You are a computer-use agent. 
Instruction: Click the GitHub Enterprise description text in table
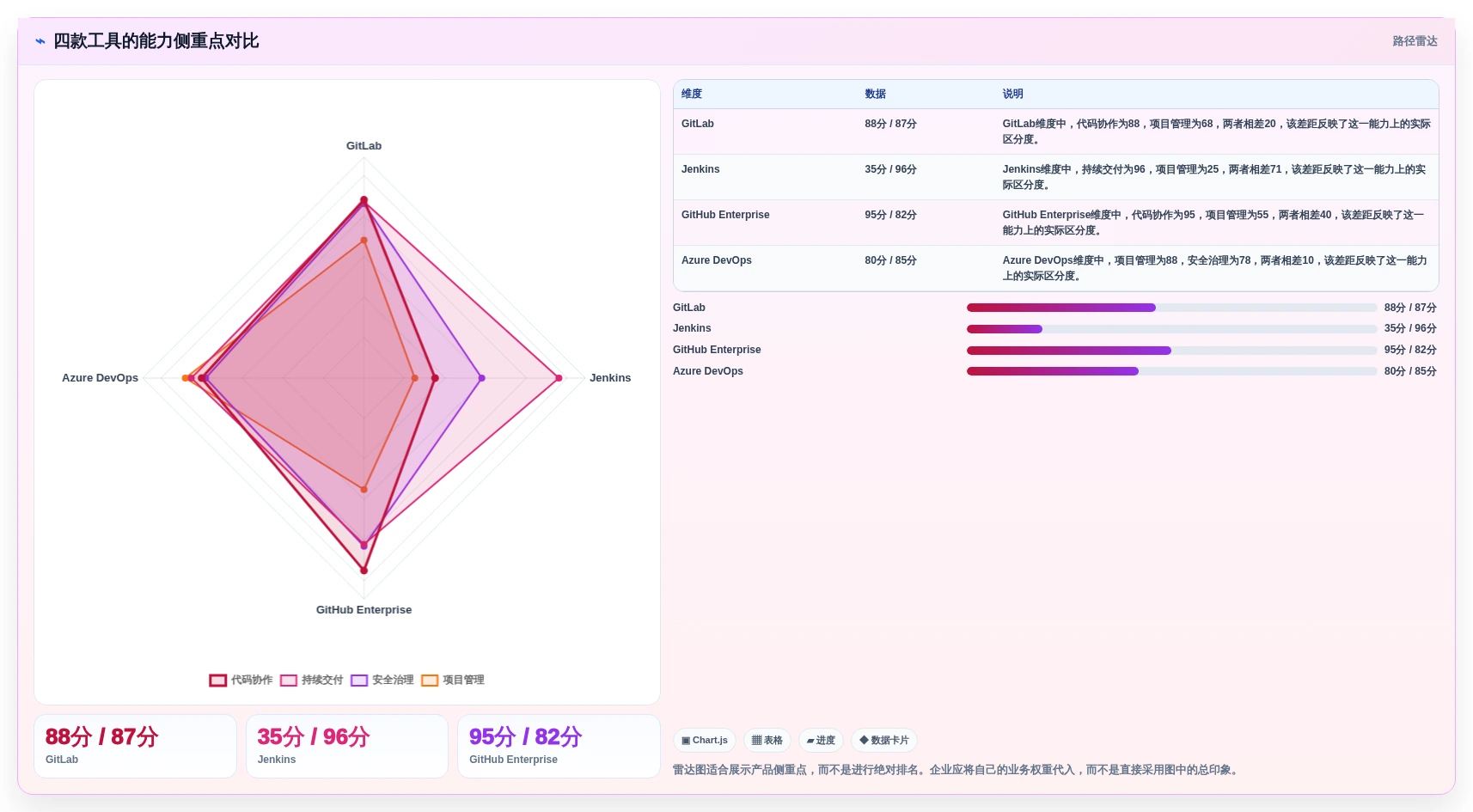click(1213, 223)
